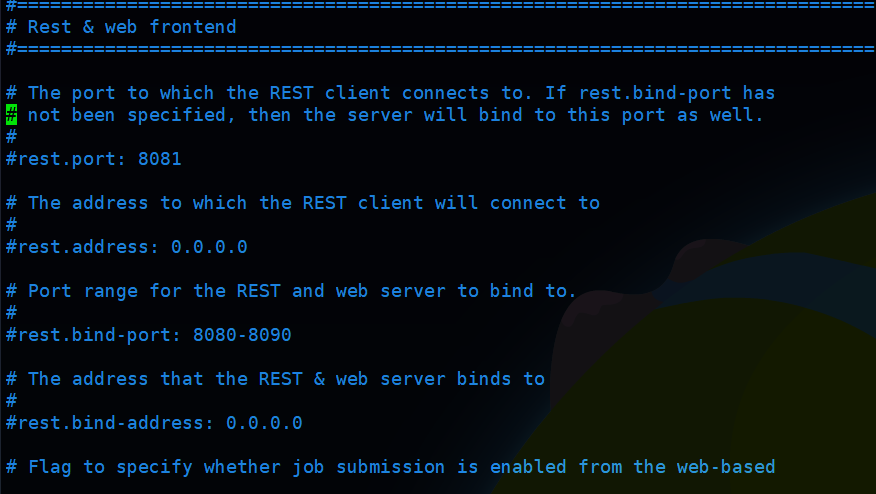Click the 0.0.0.0 value after rest.bind-address
Image resolution: width=876 pixels, height=494 pixels.
point(264,422)
